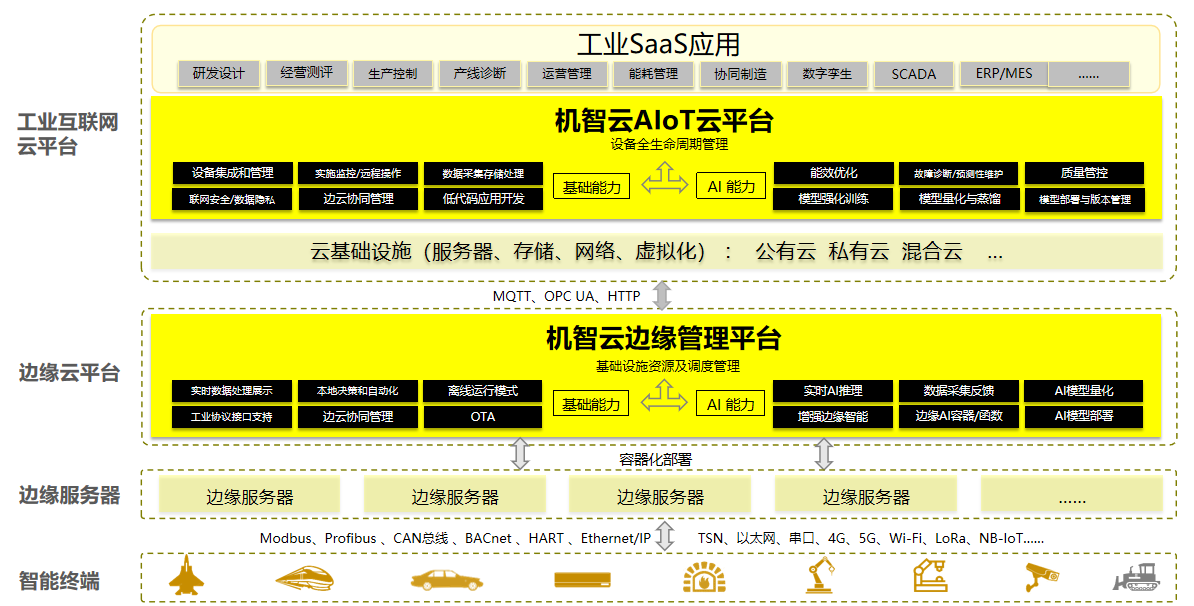
Task: Switch to the ERP/MES tab
Action: (1004, 74)
